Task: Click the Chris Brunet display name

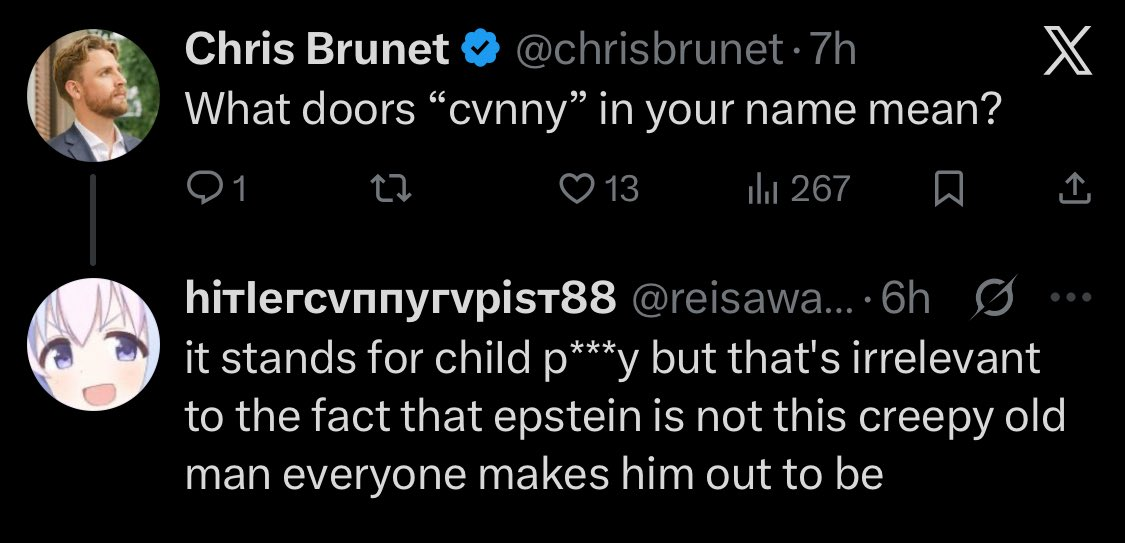Action: coord(317,49)
